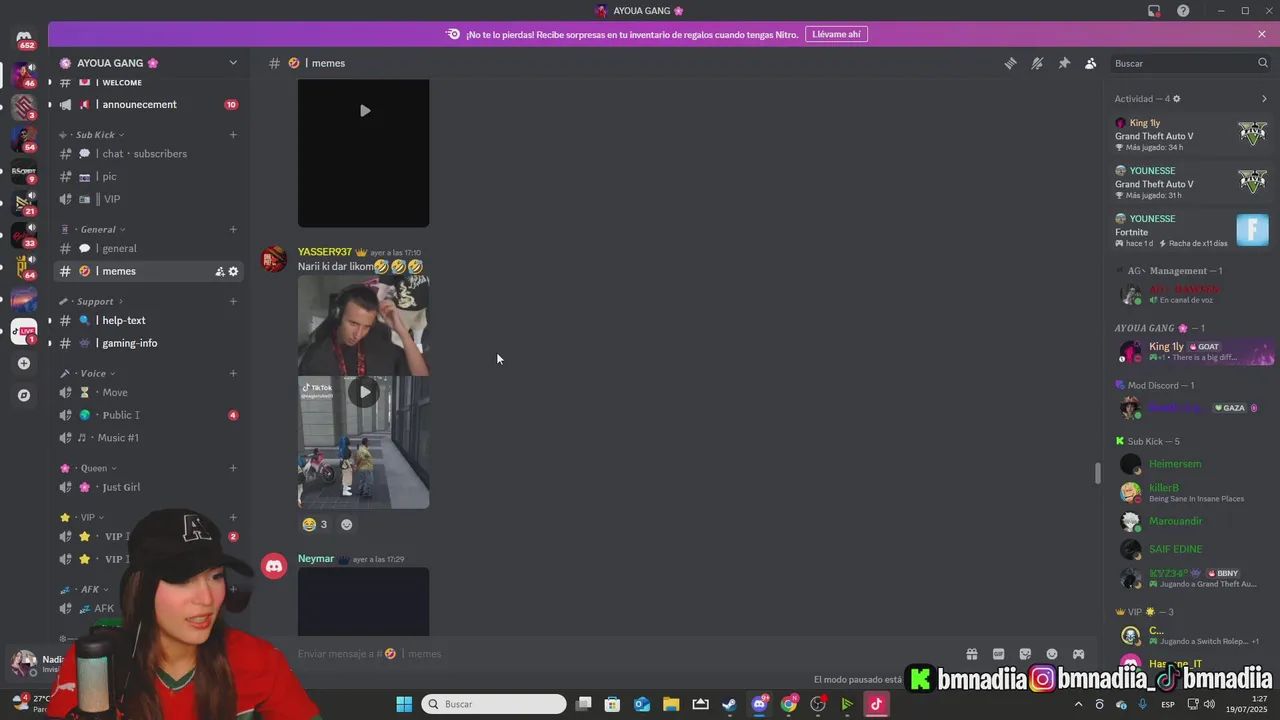Join the Just Girl voice channel
Image resolution: width=1280 pixels, height=720 pixels.
[x=148, y=488]
